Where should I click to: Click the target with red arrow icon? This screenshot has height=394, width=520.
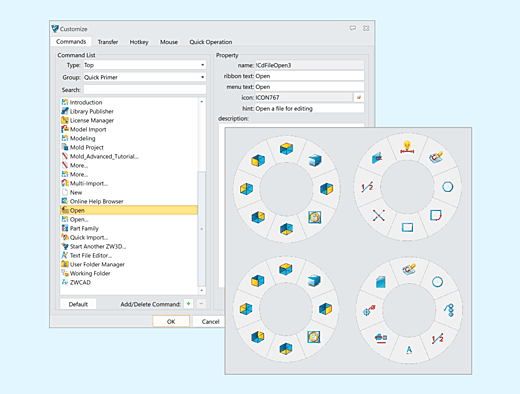pos(369,311)
